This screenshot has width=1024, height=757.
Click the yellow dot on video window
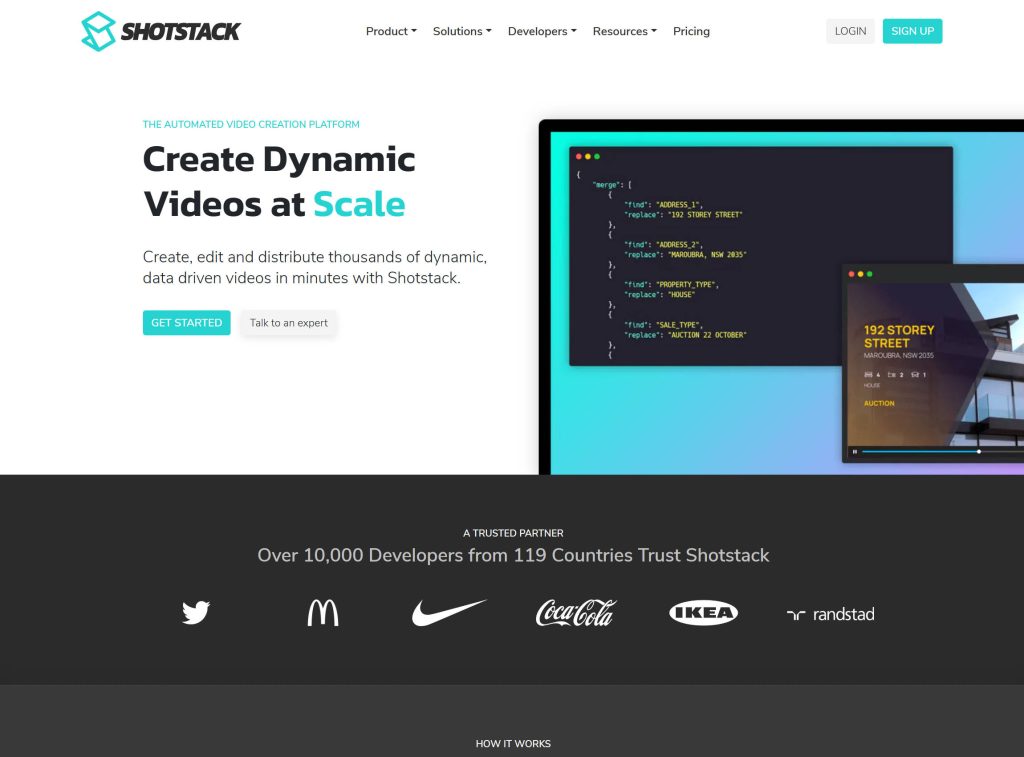861,274
